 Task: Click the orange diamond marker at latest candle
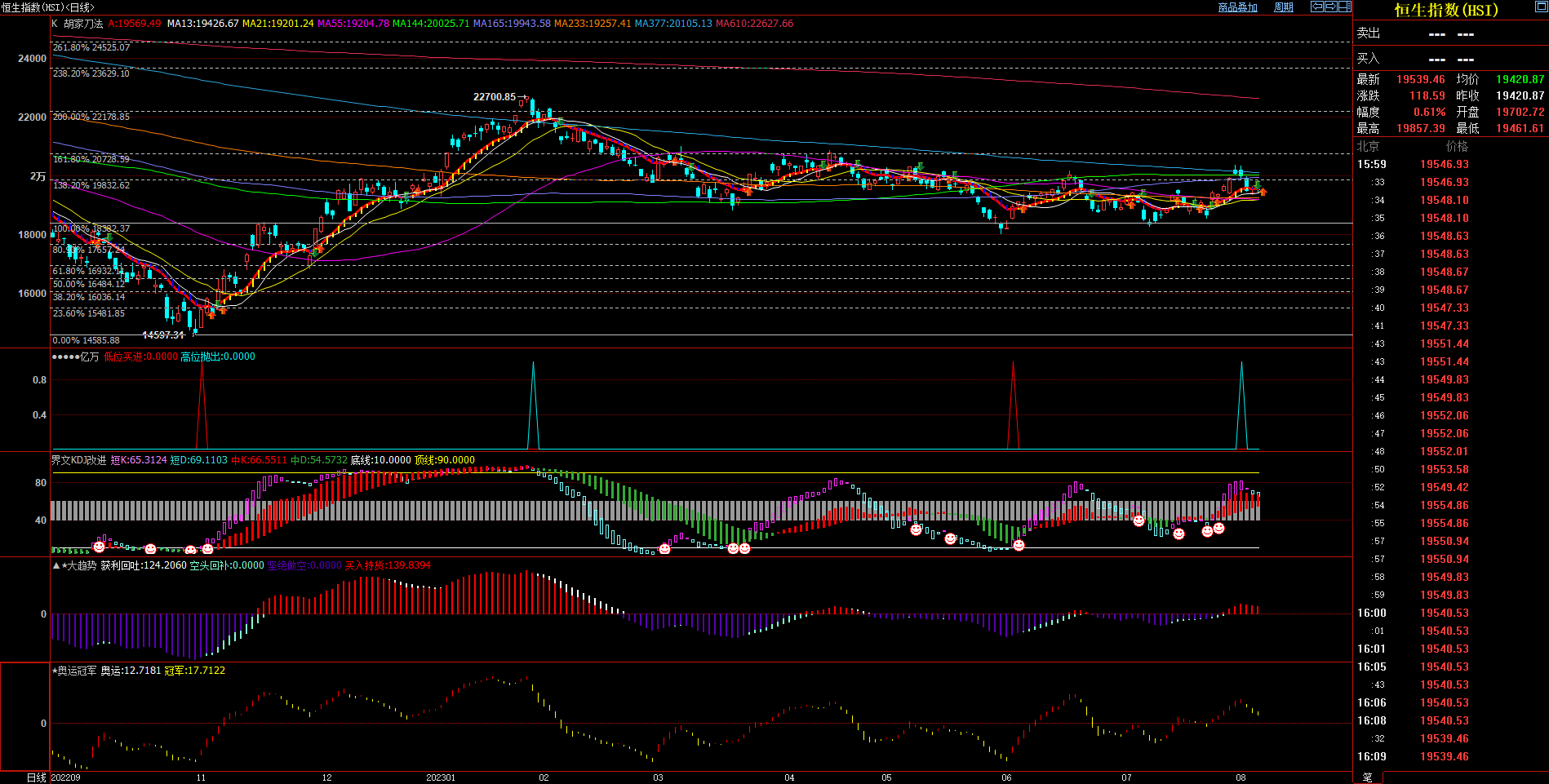(1263, 192)
